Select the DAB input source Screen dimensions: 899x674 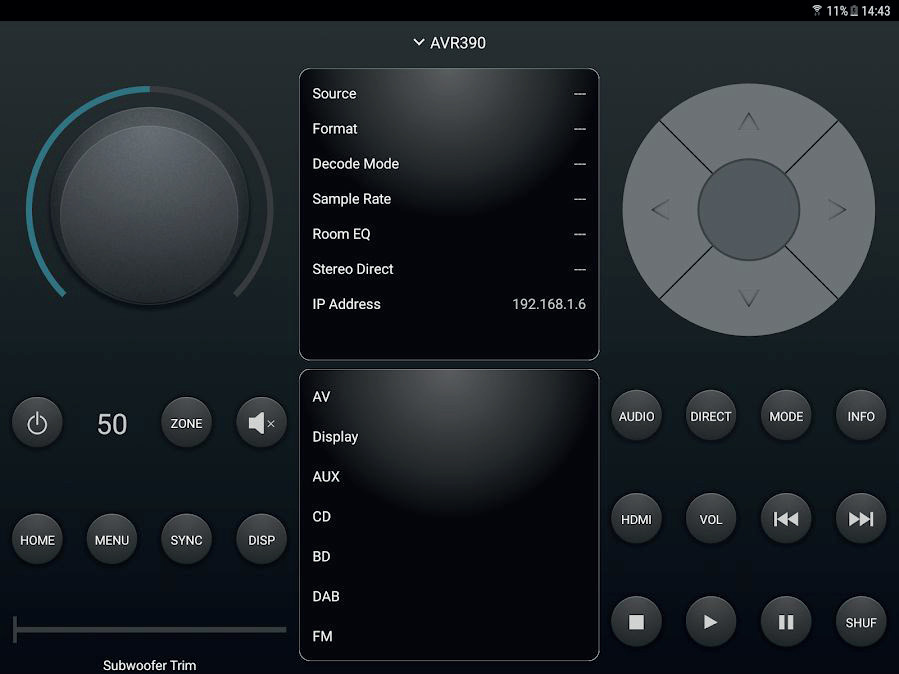449,596
